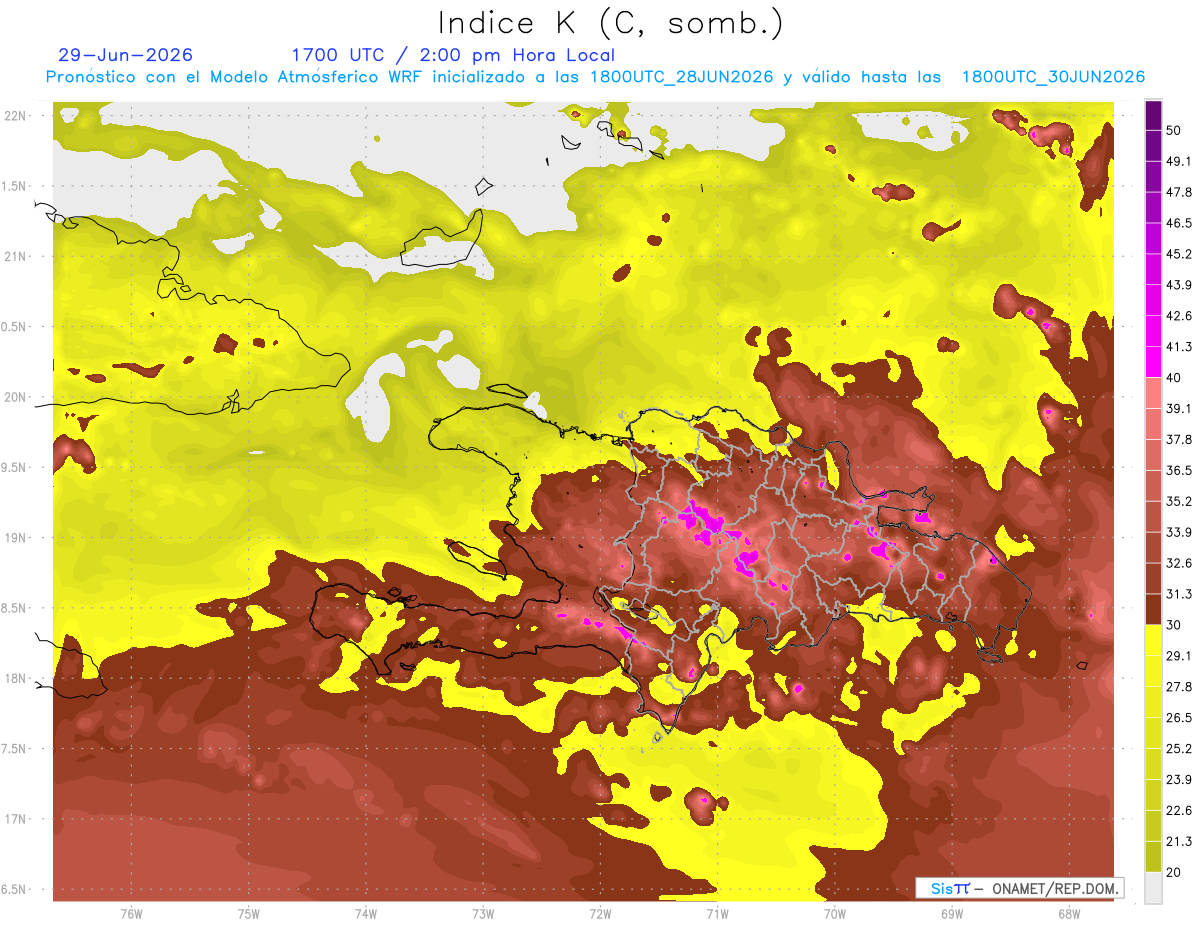Click the colorbar value 40
Screen dimensions: 1200x927
(1174, 378)
